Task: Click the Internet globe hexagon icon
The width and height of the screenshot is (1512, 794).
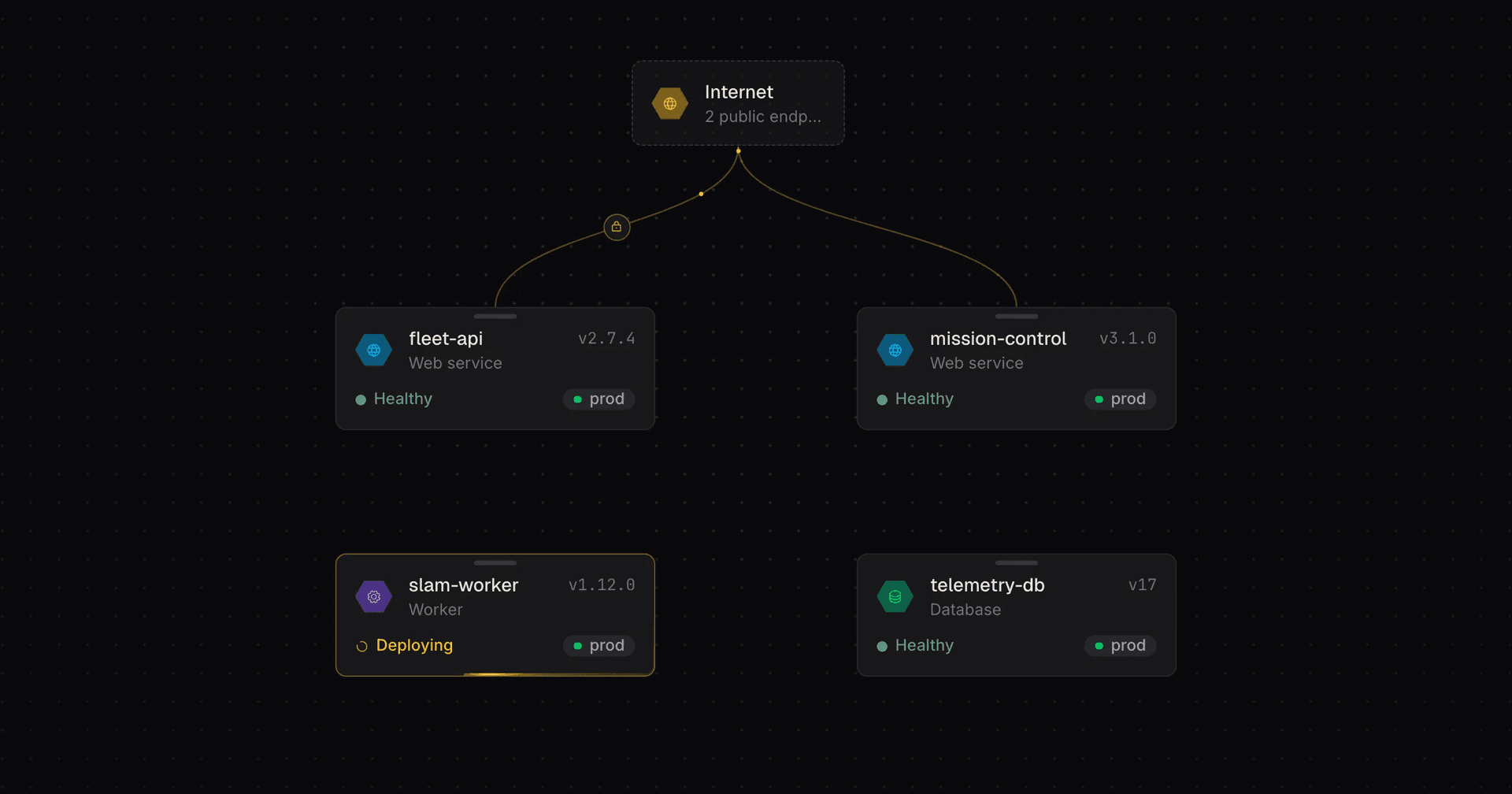Action: click(x=670, y=103)
